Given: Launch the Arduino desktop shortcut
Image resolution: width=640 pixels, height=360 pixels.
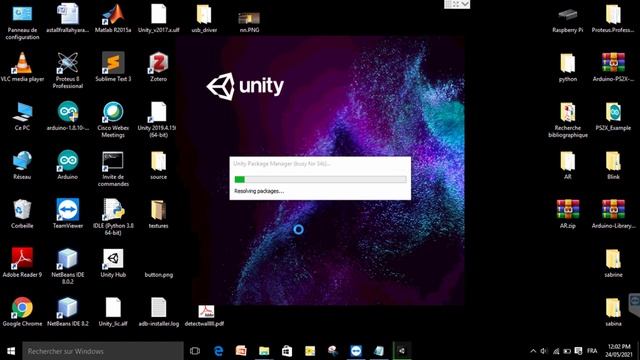Looking at the screenshot, I should (68, 165).
